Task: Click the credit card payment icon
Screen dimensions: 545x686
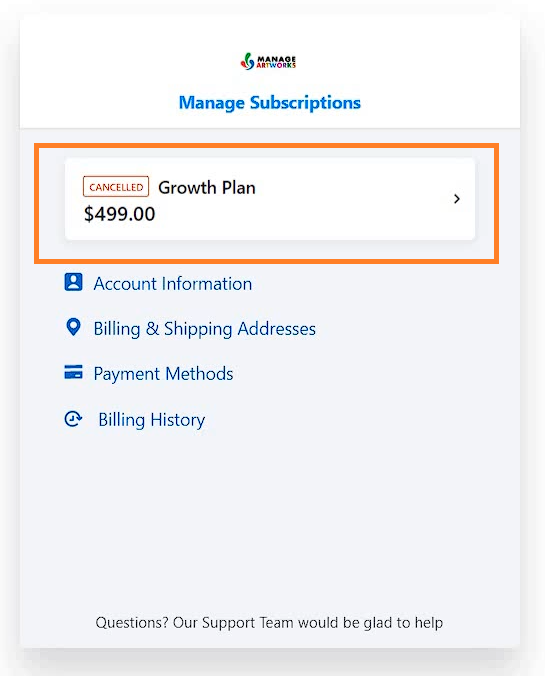Action: [73, 372]
